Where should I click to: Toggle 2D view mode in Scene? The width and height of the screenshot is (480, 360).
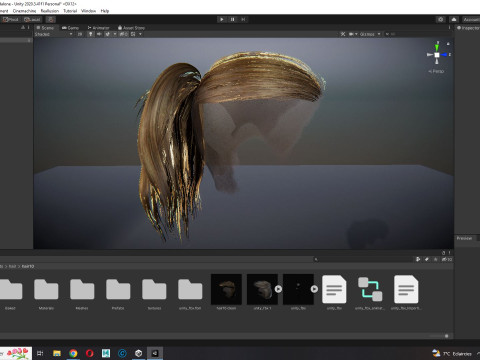(x=80, y=34)
